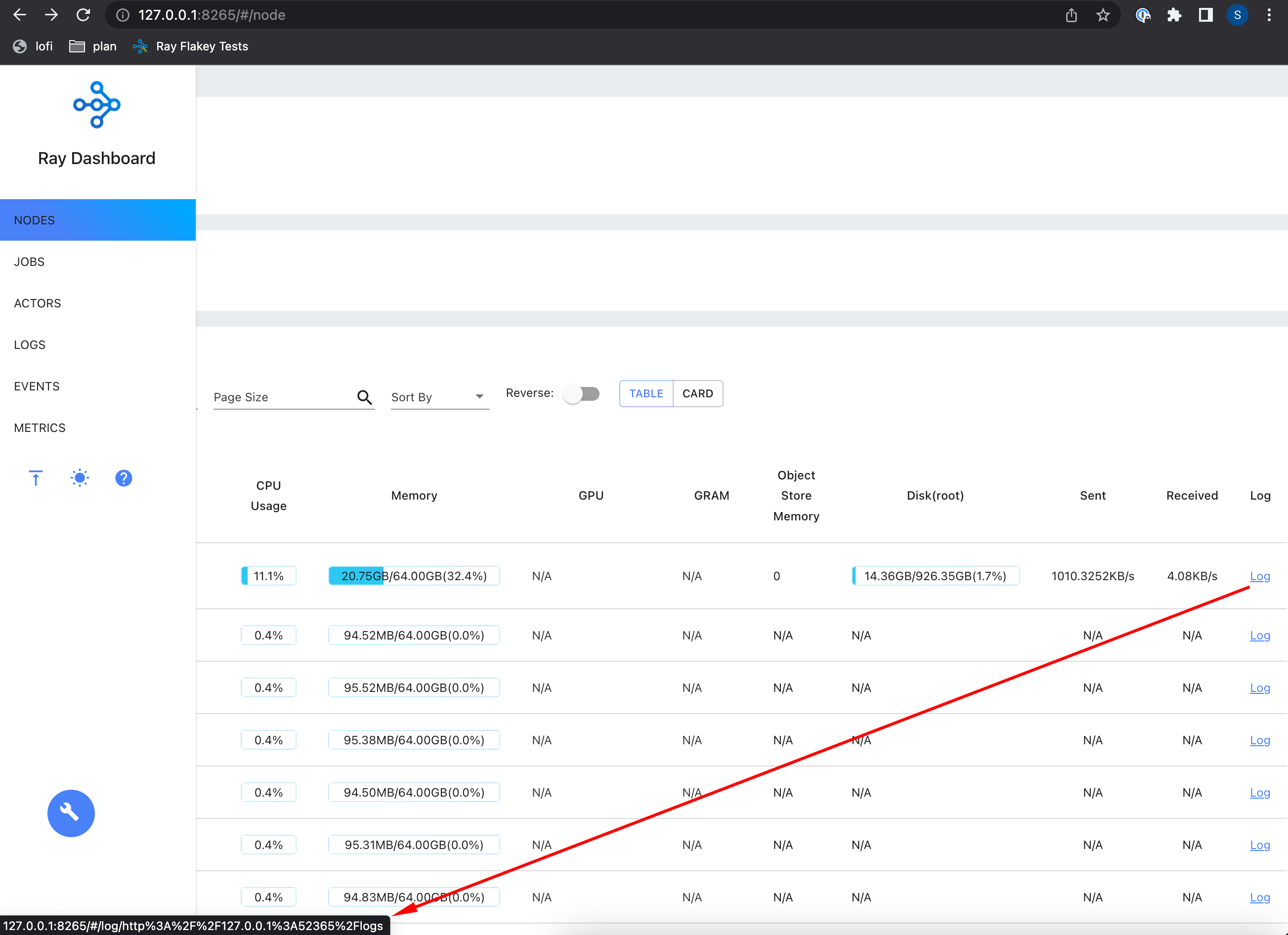Open Log link for 95.52MB memory row
Image resolution: width=1288 pixels, height=935 pixels.
[1260, 687]
